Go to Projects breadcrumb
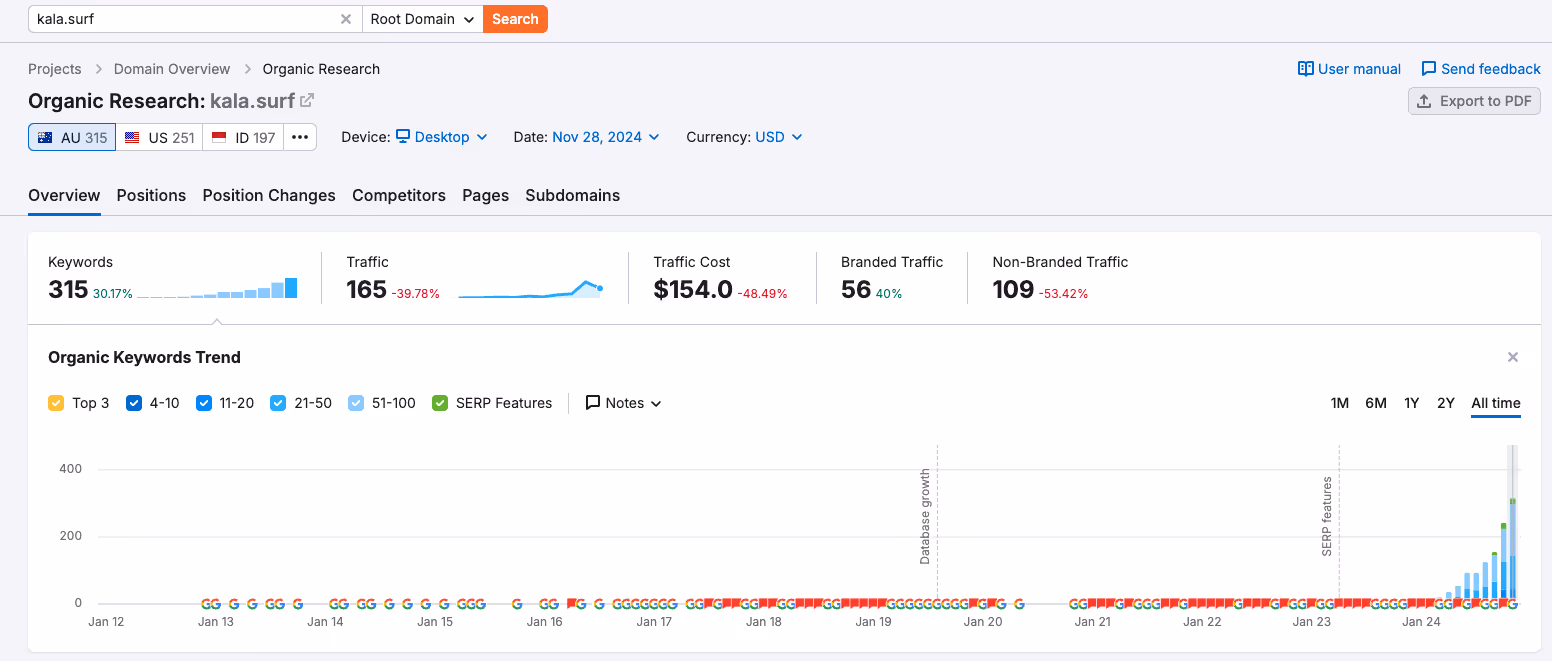The height and width of the screenshot is (661, 1552). (55, 69)
